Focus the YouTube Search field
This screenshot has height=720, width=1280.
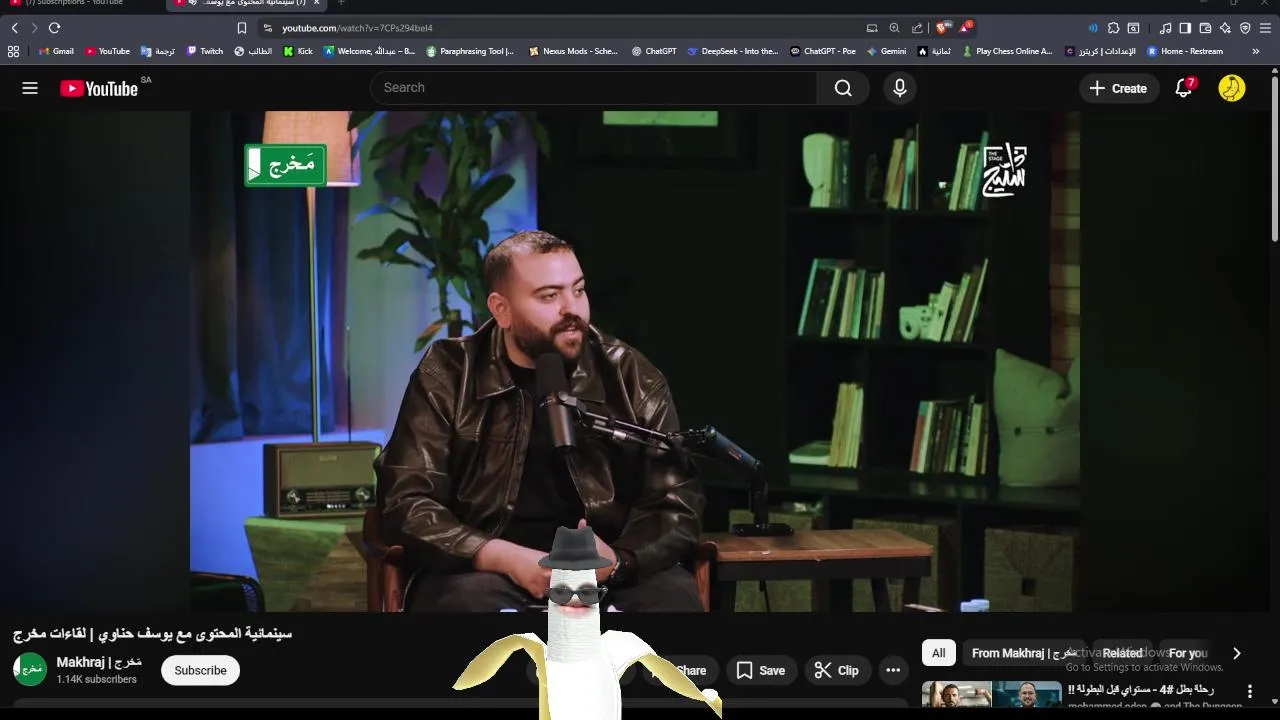(595, 88)
